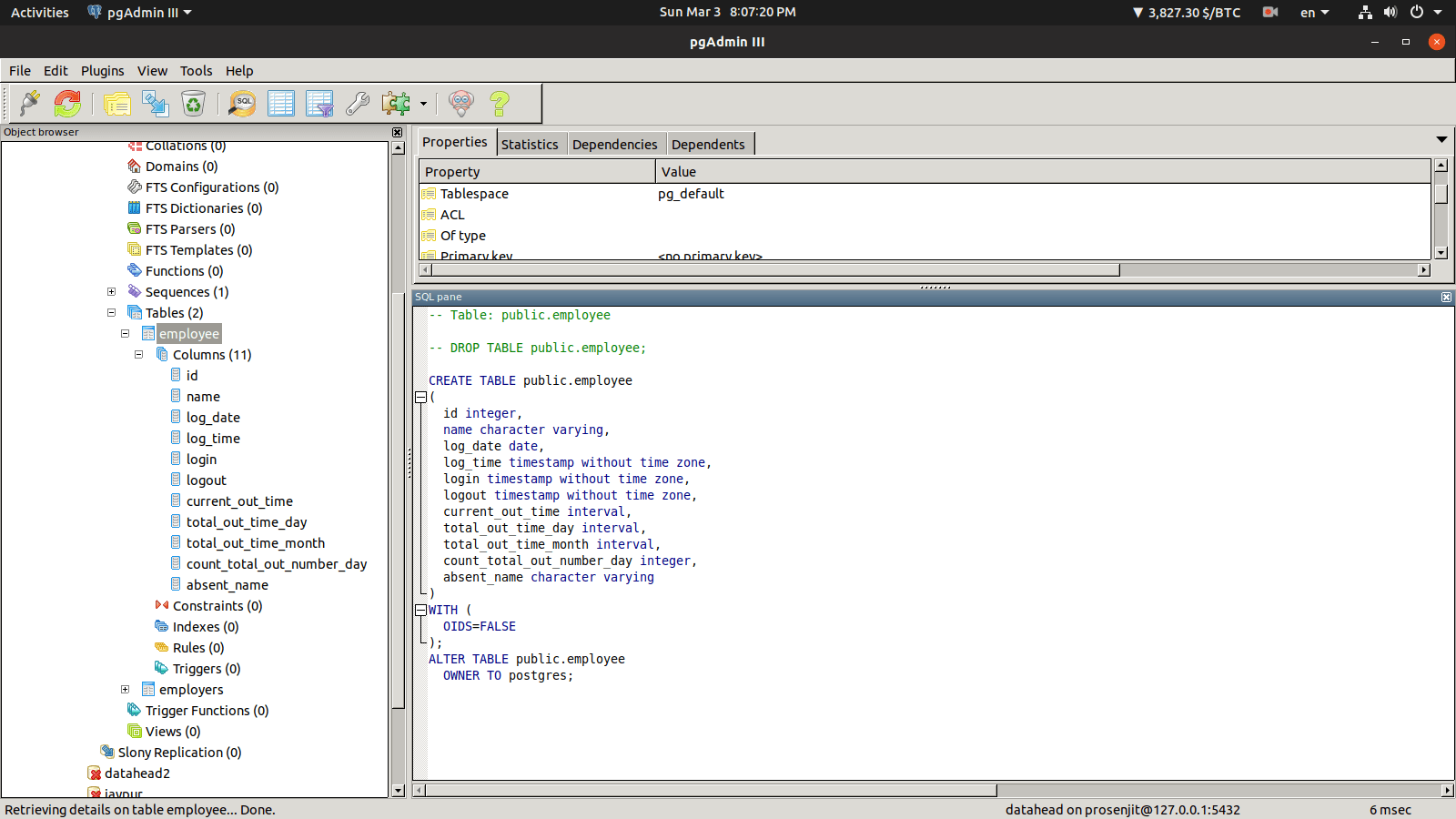
Task: Select the Slony Replication (0) node
Action: (179, 753)
